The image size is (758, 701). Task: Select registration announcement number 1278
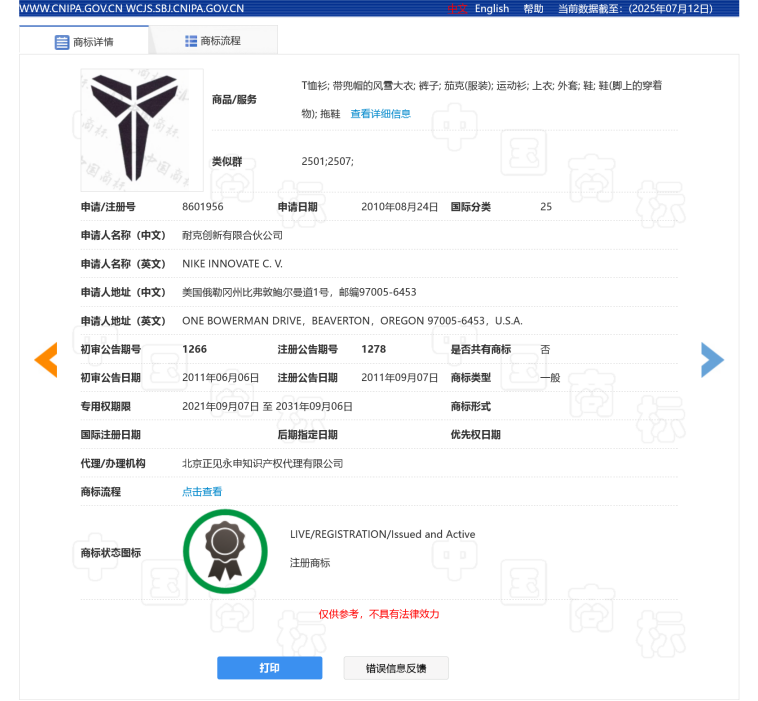[x=374, y=349]
